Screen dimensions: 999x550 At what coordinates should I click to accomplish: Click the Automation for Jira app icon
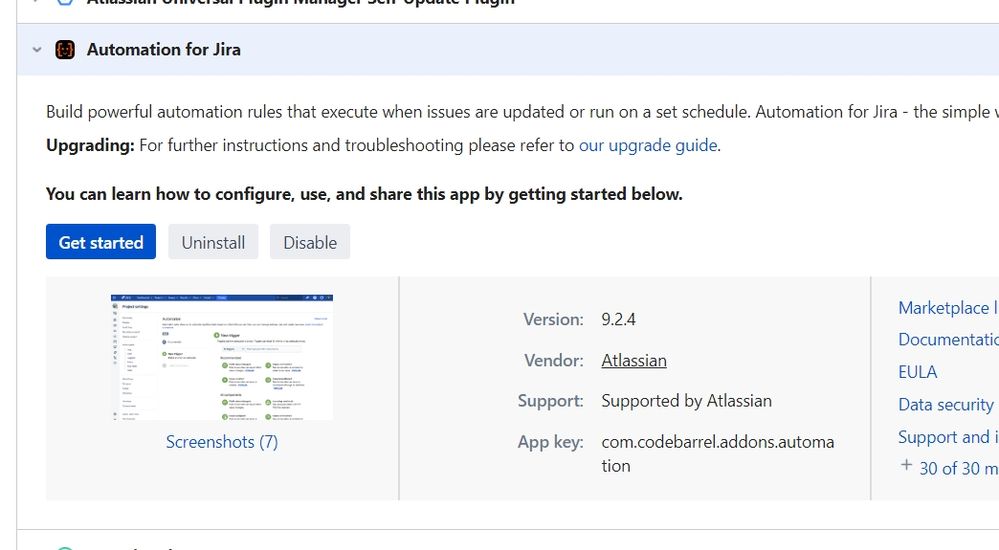65,50
